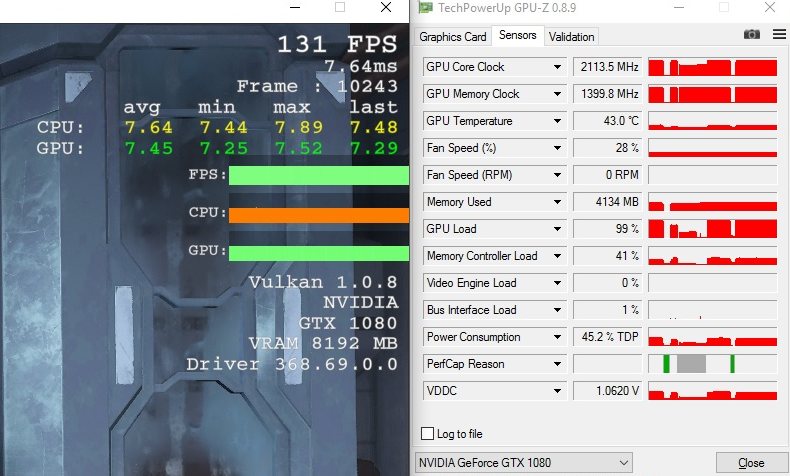Screen dimensions: 790x476
Task: Click the 41 % memory controller load value
Action: click(x=608, y=256)
